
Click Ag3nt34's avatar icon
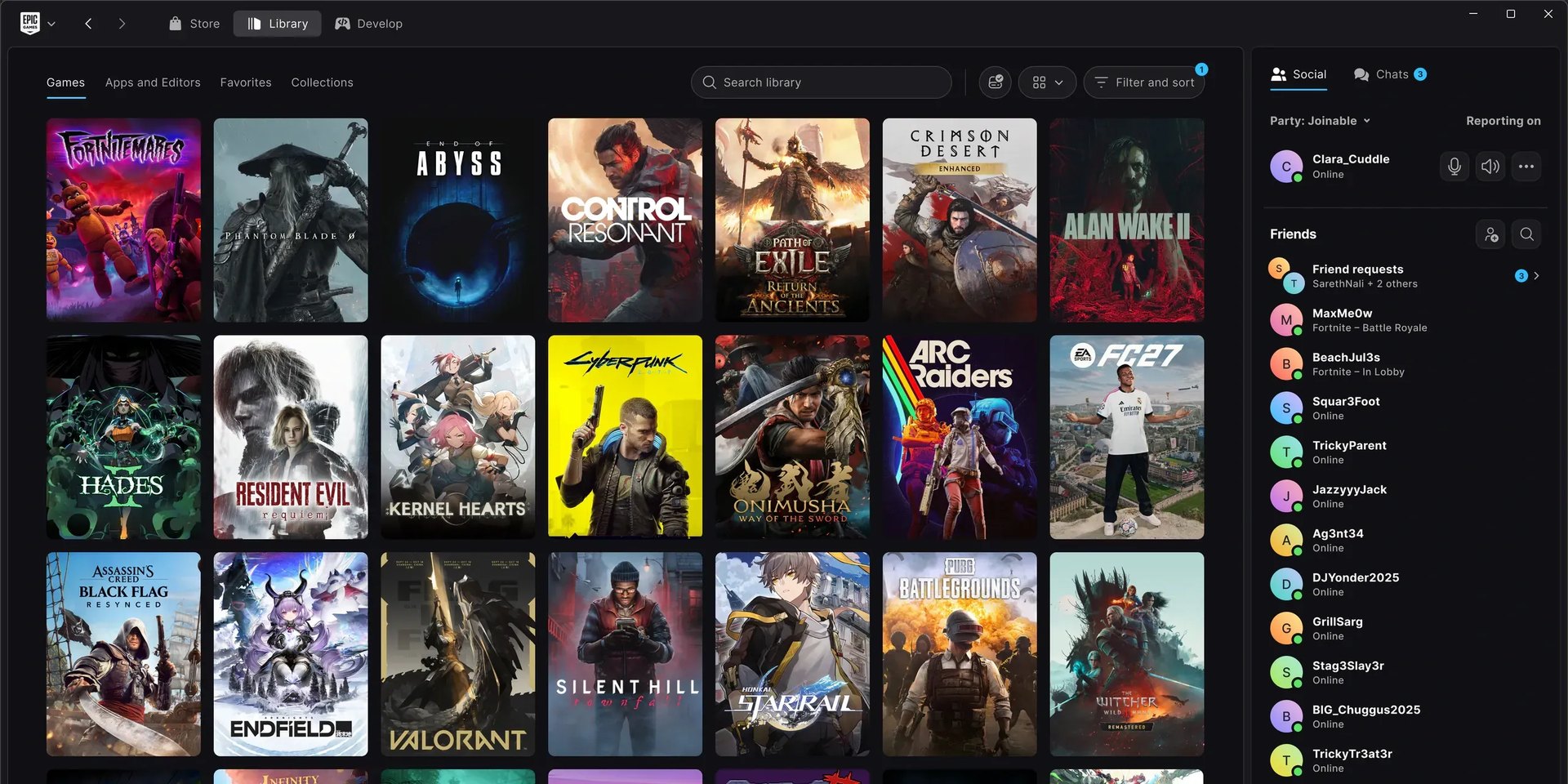(1286, 541)
